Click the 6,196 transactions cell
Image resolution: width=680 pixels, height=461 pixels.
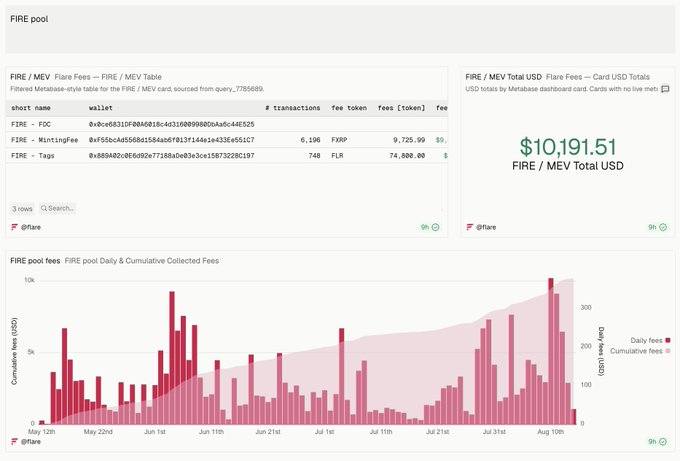tap(311, 140)
